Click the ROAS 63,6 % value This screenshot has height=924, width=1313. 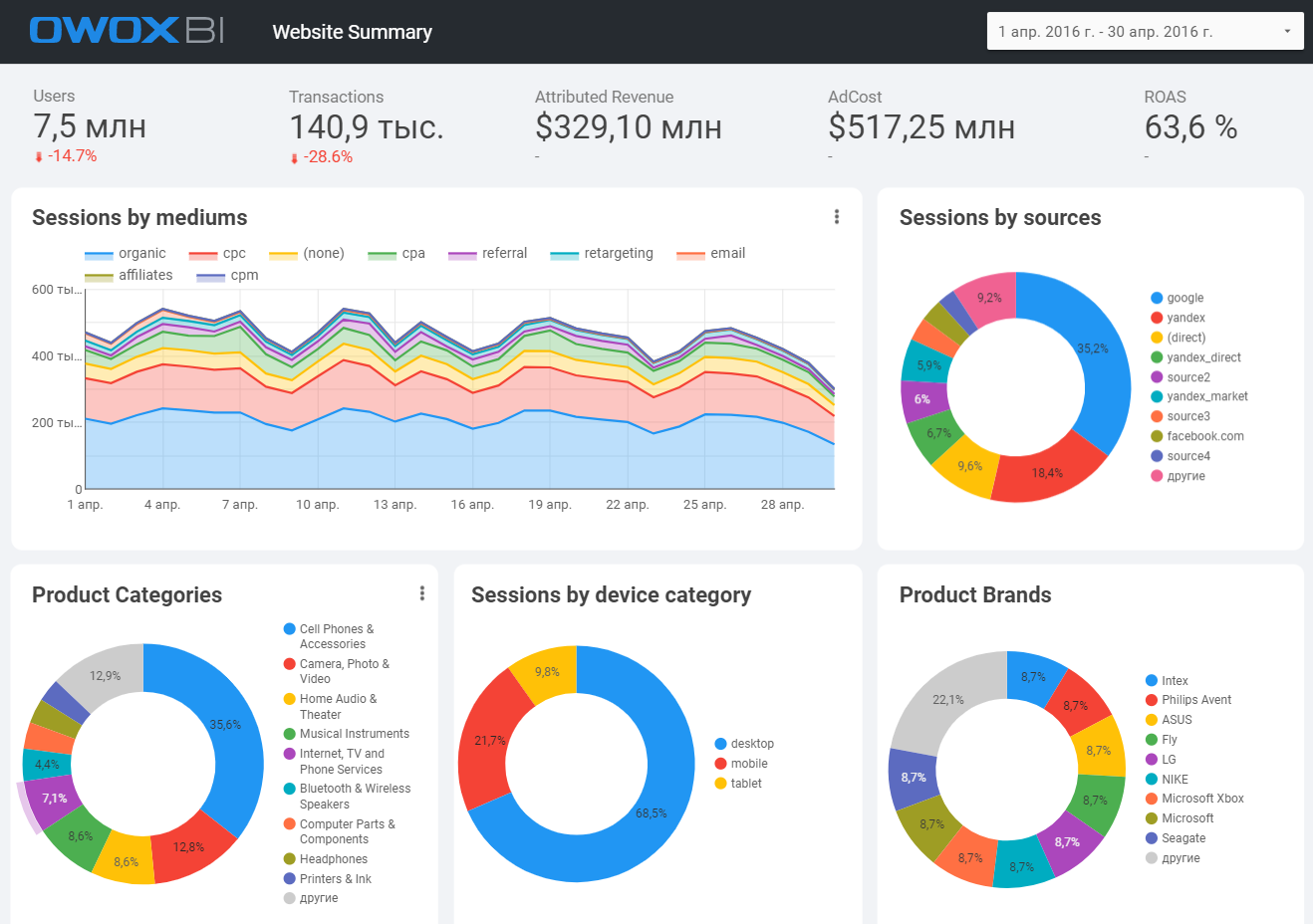1190,127
